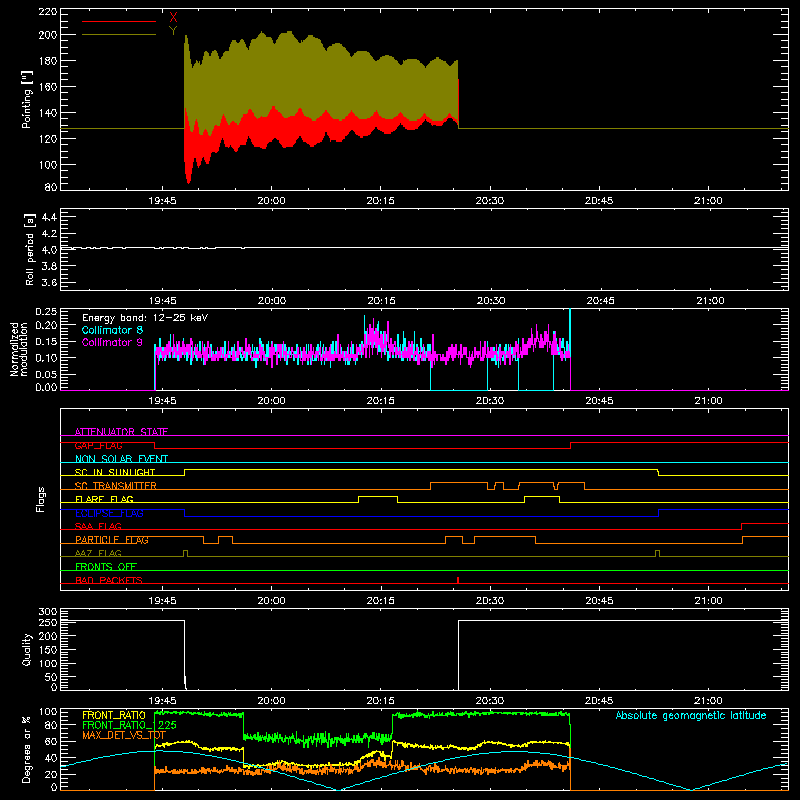Click the BAD_PACKETS flag label
800x800 pixels.
point(109,580)
